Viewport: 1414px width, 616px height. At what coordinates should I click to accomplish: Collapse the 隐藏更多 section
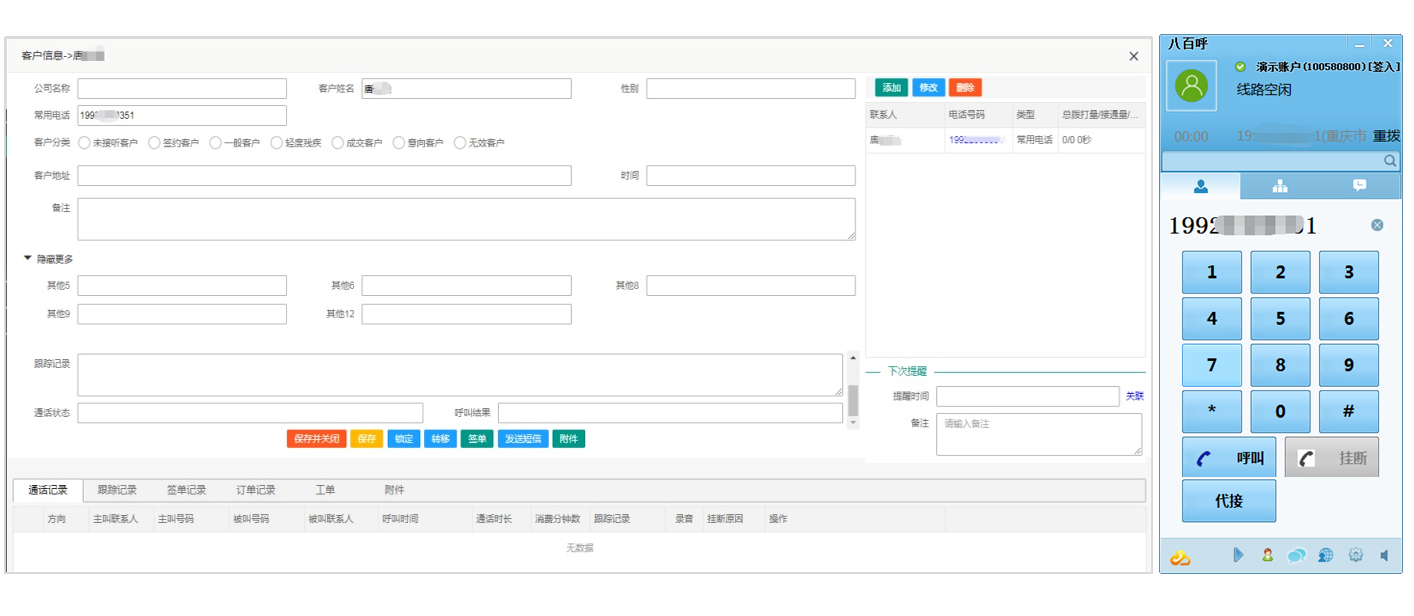tap(49, 259)
